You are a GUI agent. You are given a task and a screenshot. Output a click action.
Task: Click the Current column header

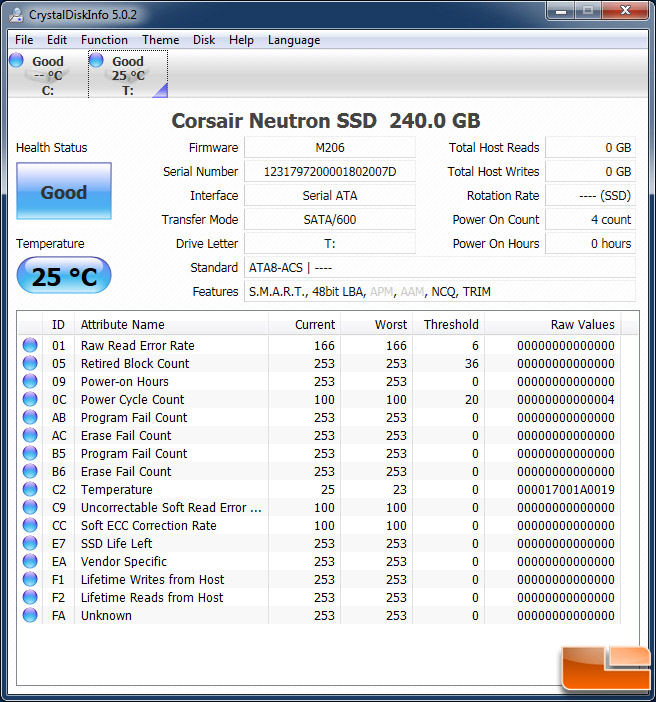click(x=304, y=325)
